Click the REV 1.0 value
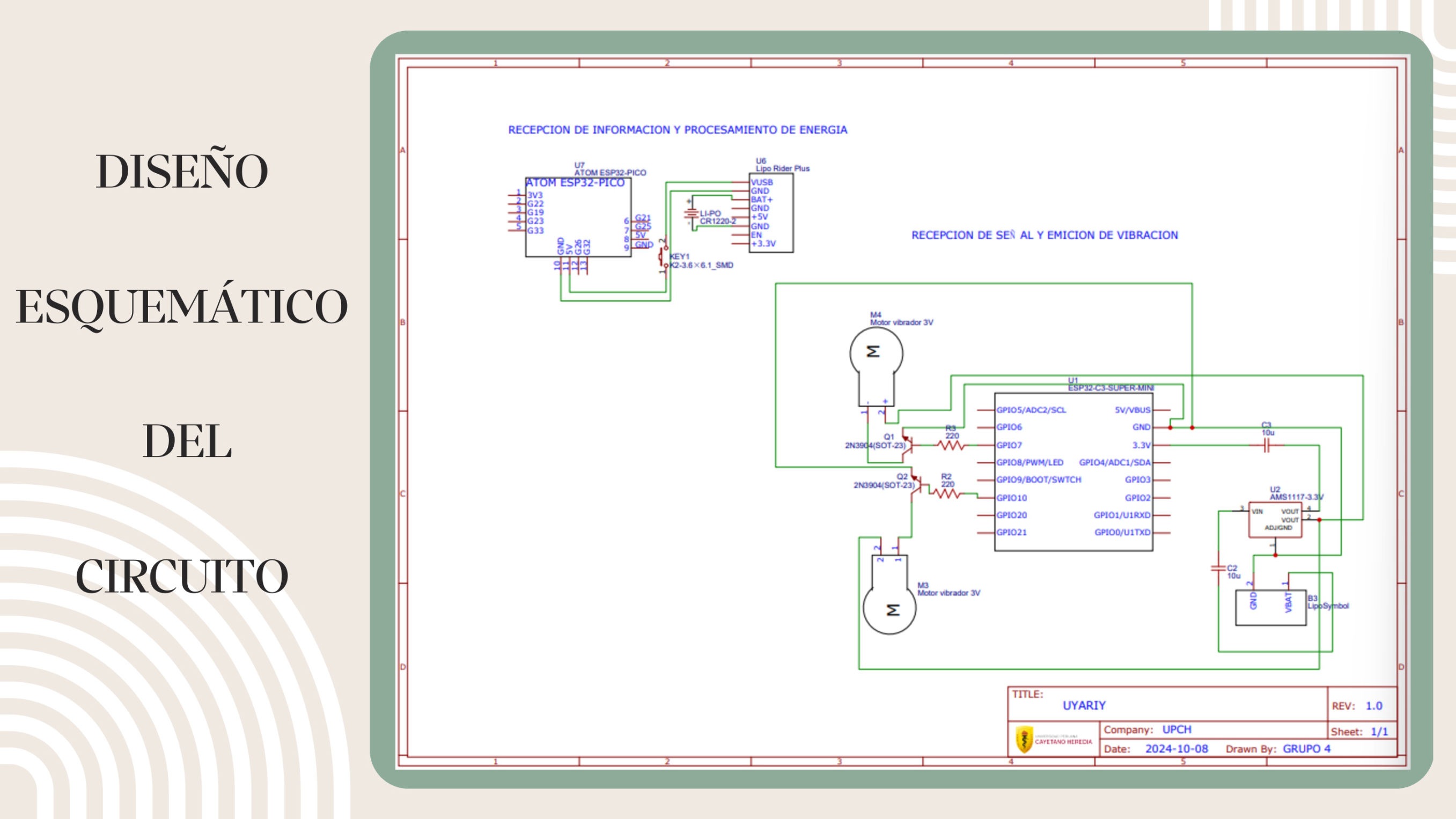The height and width of the screenshot is (819, 1456). (1374, 706)
